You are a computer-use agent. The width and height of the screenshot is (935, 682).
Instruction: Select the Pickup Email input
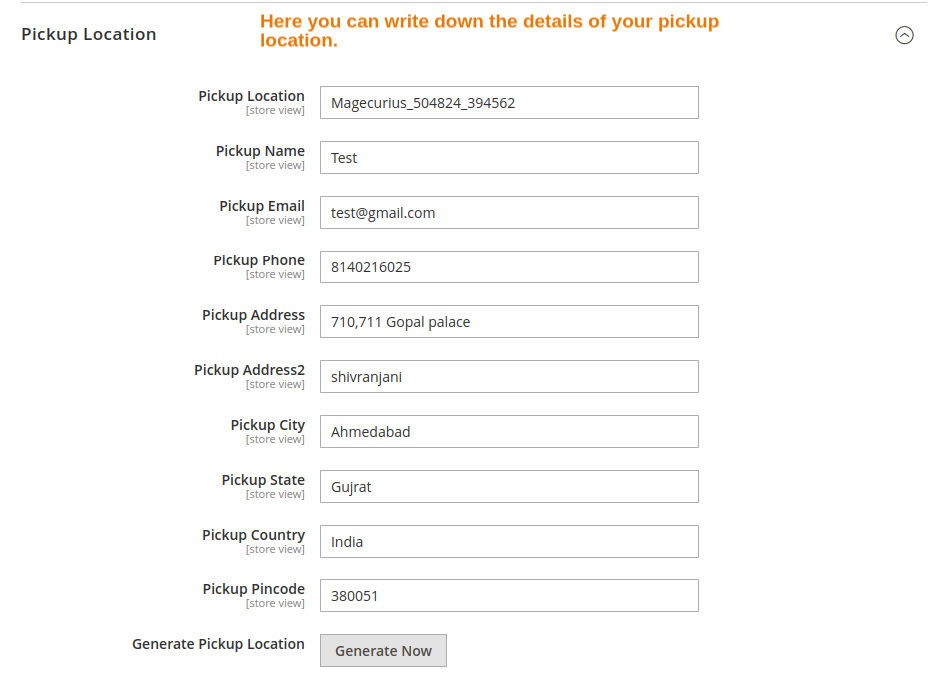pyautogui.click(x=509, y=212)
